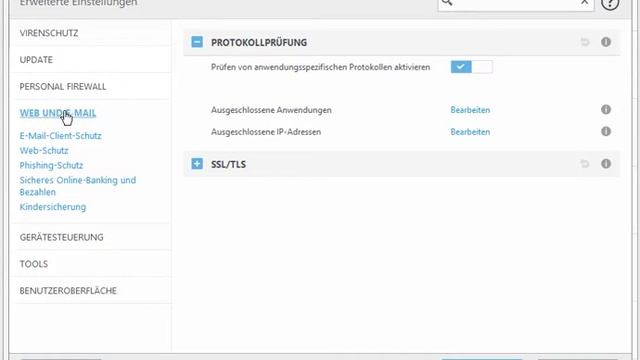The image size is (640, 360).
Task: Open help with the question mark icon
Action: (610, 3)
